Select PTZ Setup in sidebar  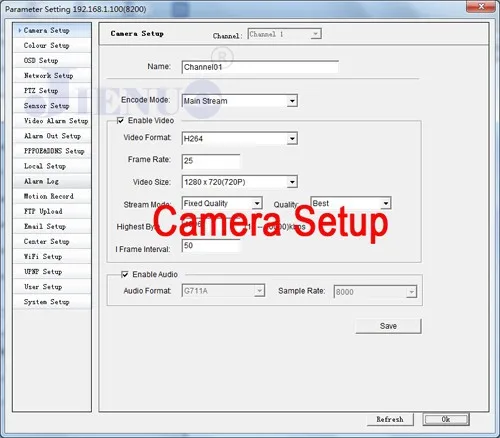click(x=52, y=90)
